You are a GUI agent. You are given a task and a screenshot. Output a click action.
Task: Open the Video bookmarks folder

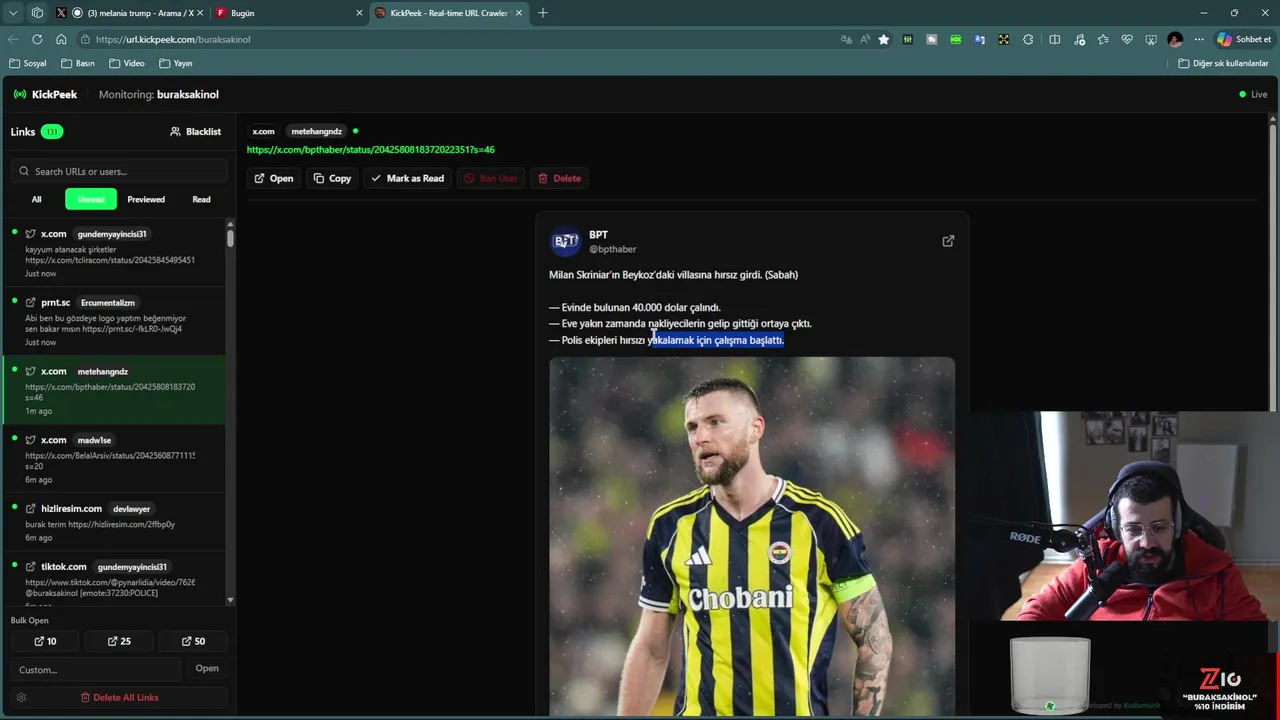coord(127,63)
